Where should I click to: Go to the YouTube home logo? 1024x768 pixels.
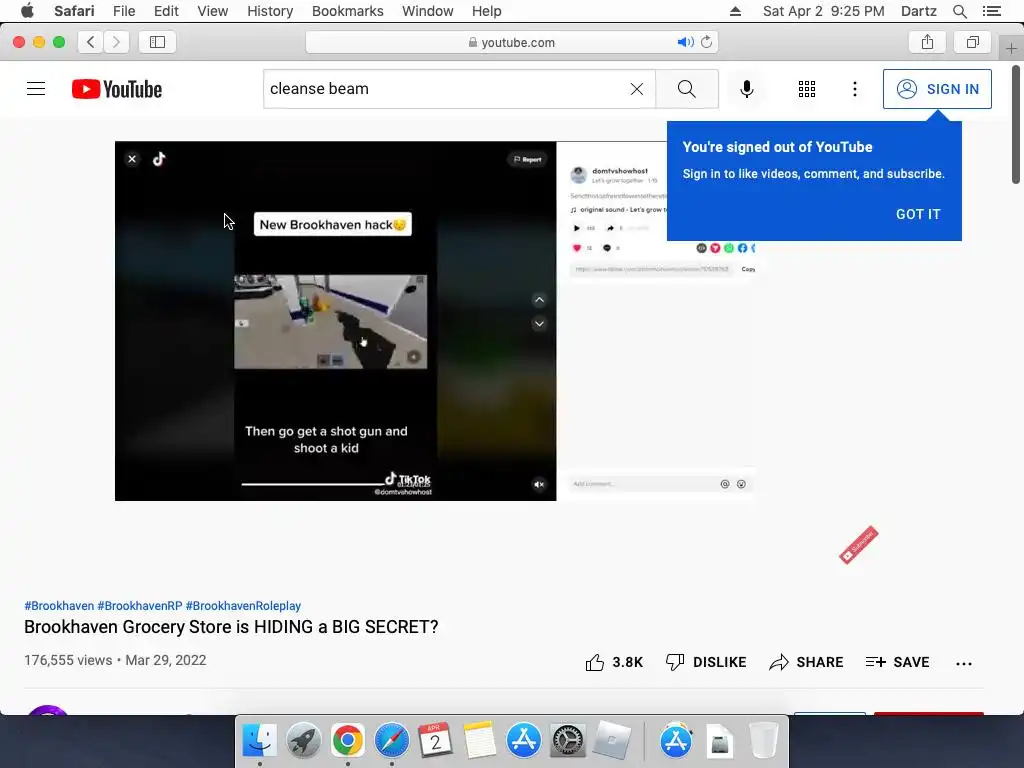point(117,89)
